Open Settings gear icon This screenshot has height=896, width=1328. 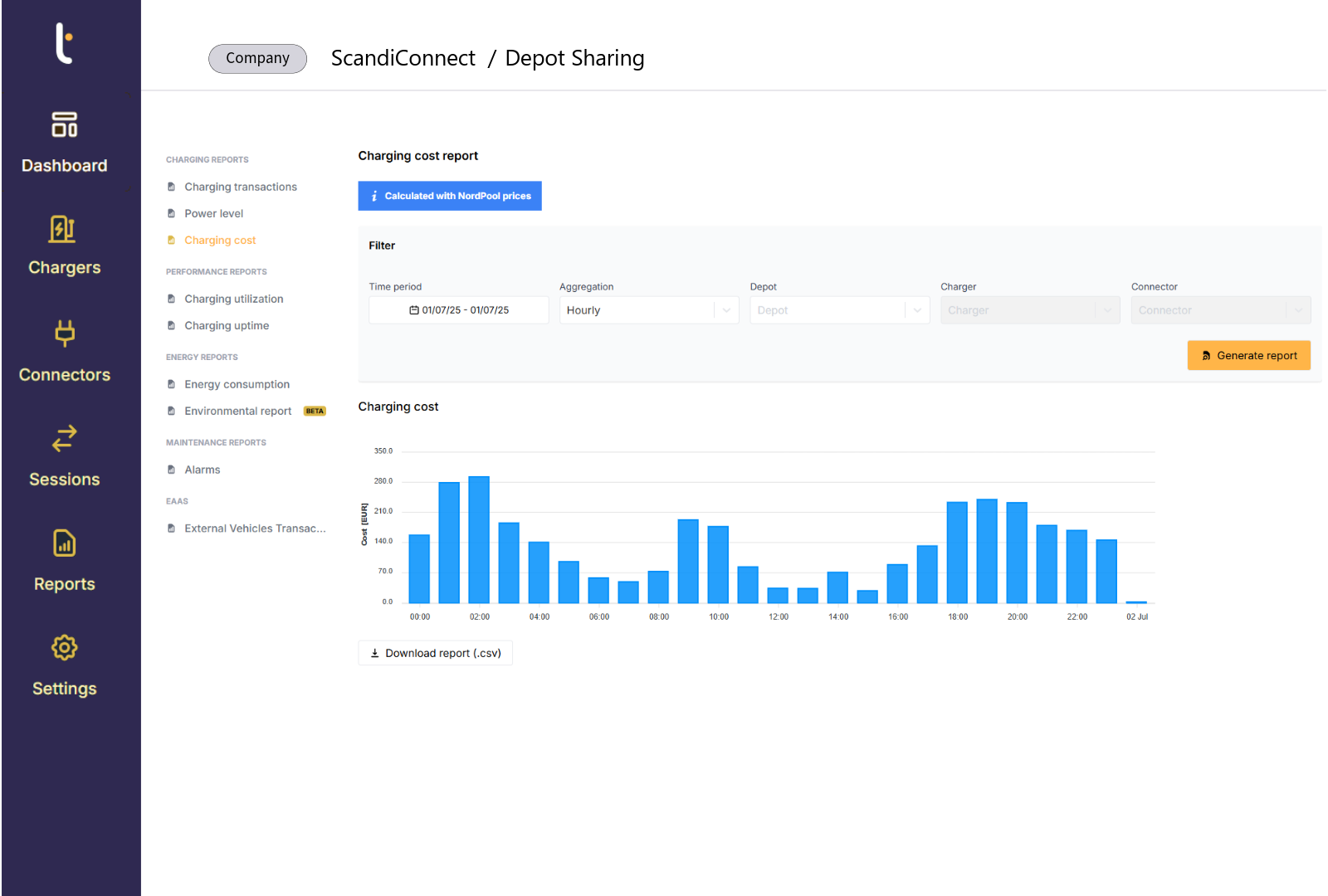pos(64,648)
